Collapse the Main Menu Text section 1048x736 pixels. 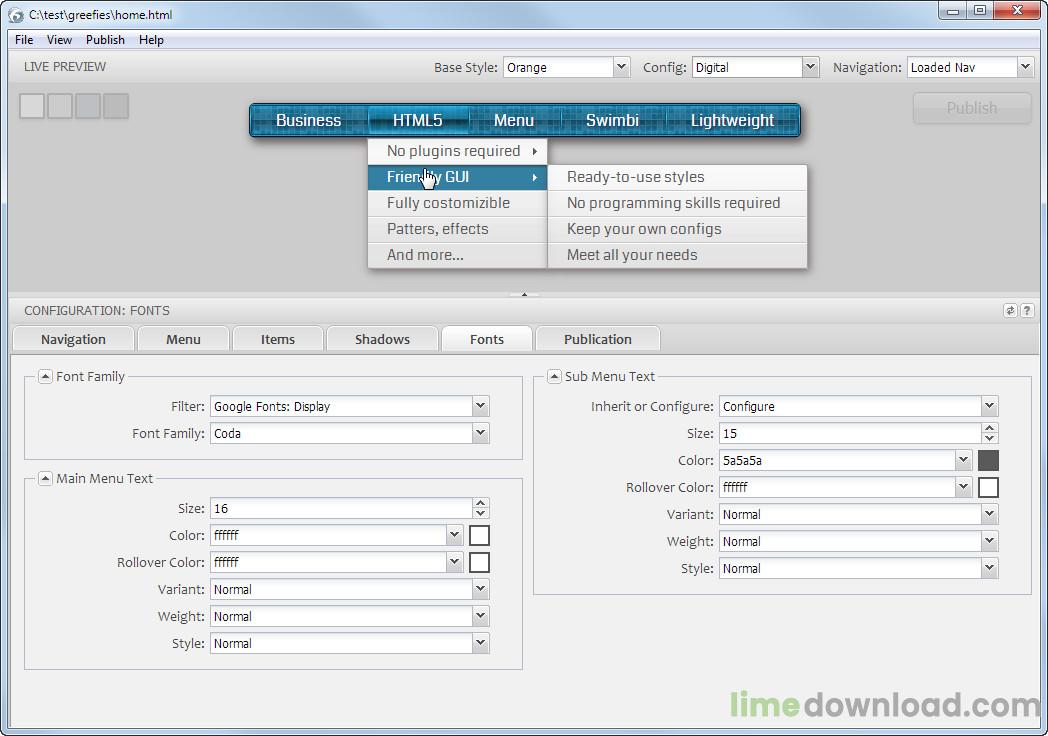pos(45,478)
